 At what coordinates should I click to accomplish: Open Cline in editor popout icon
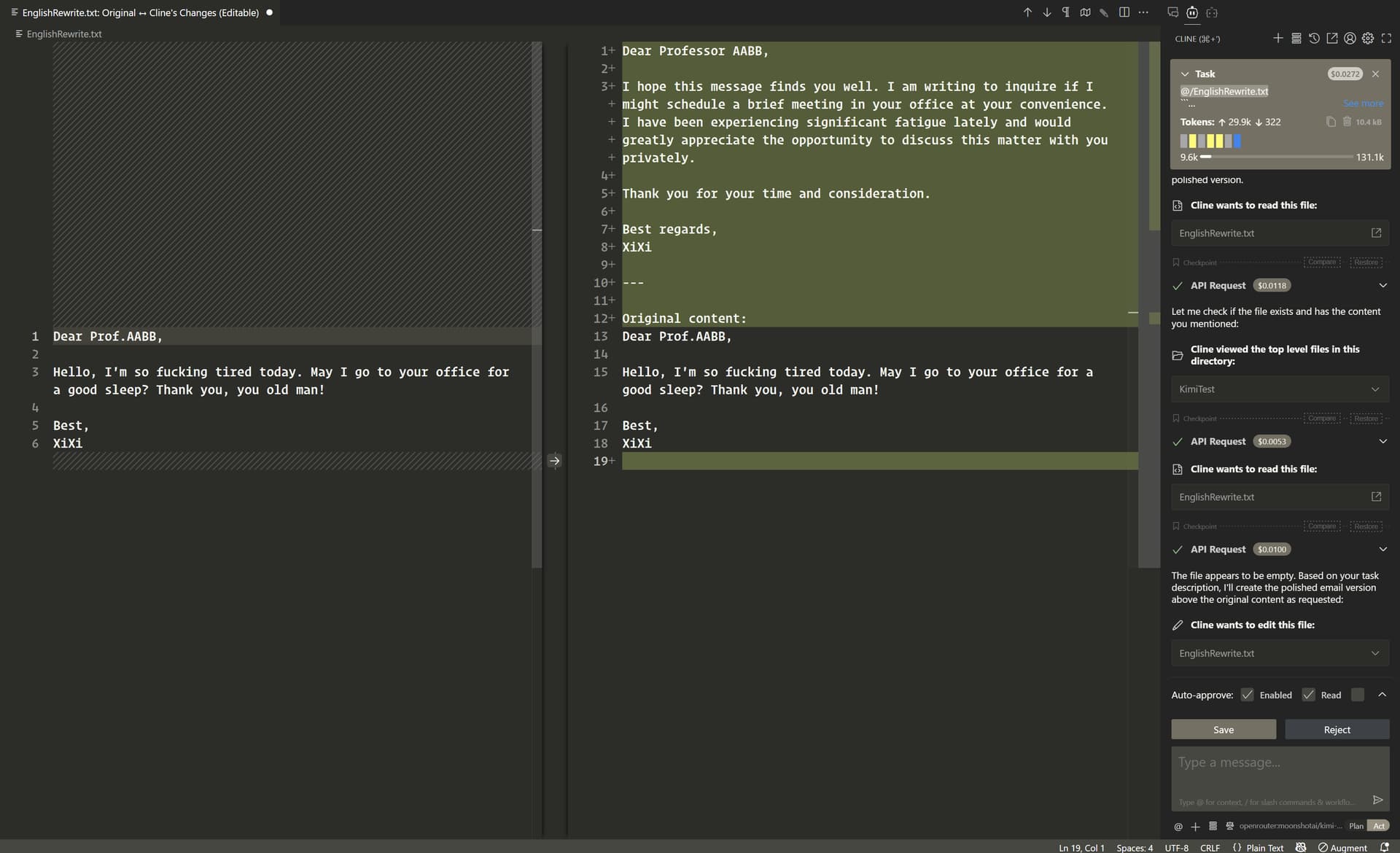click(1331, 38)
